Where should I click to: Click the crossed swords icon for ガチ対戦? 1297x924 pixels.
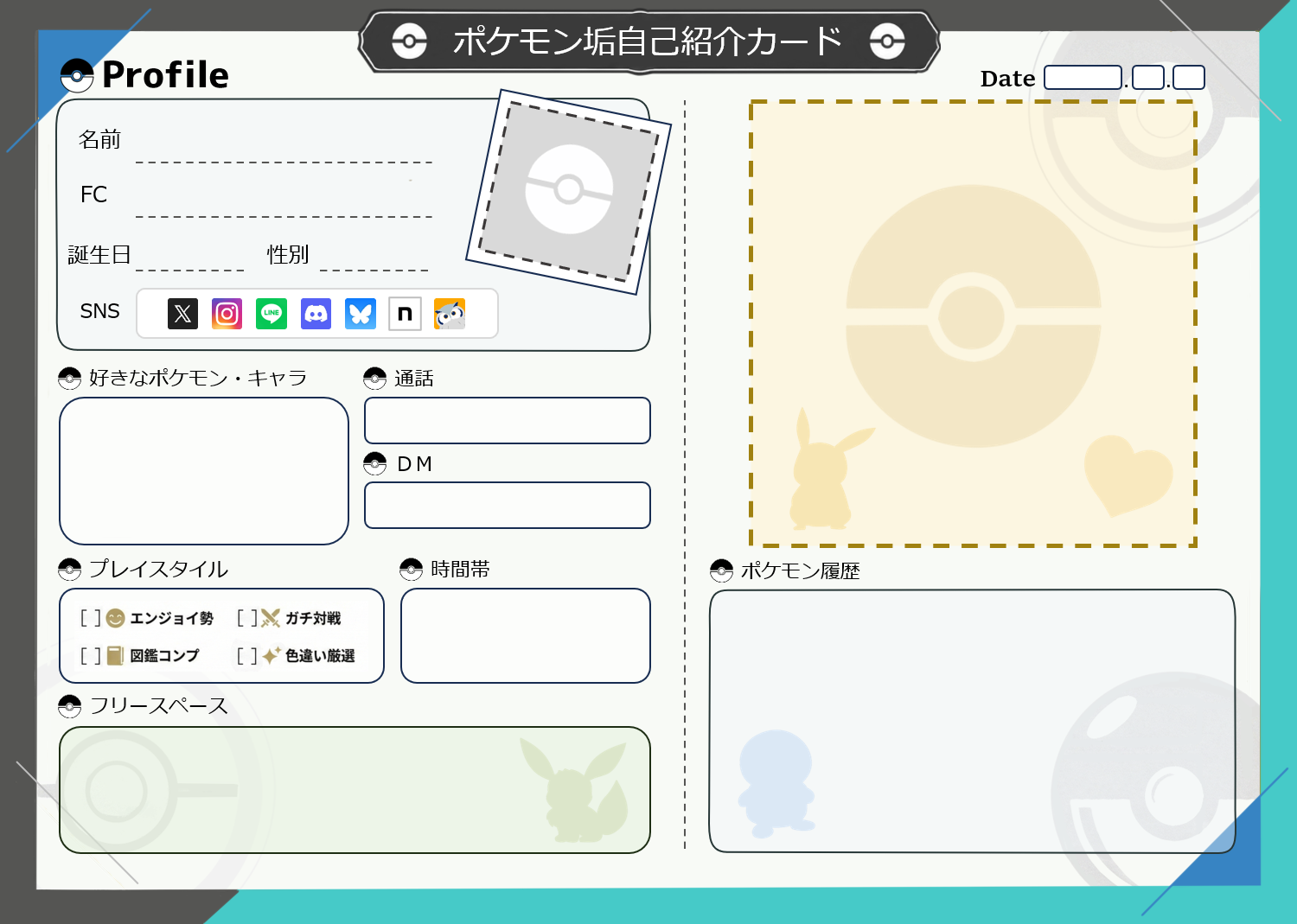pyautogui.click(x=271, y=618)
